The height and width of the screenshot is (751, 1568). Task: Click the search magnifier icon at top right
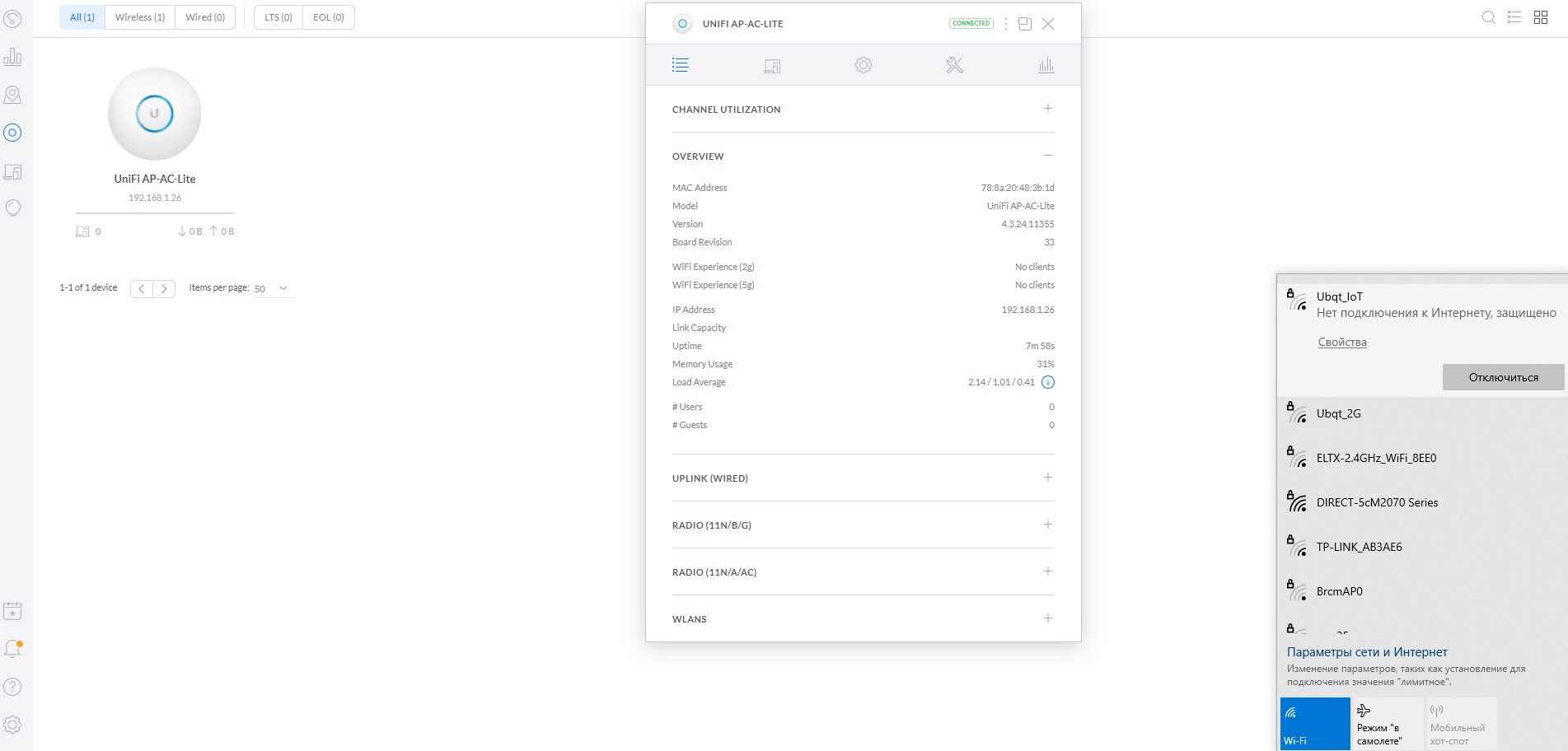(1488, 17)
